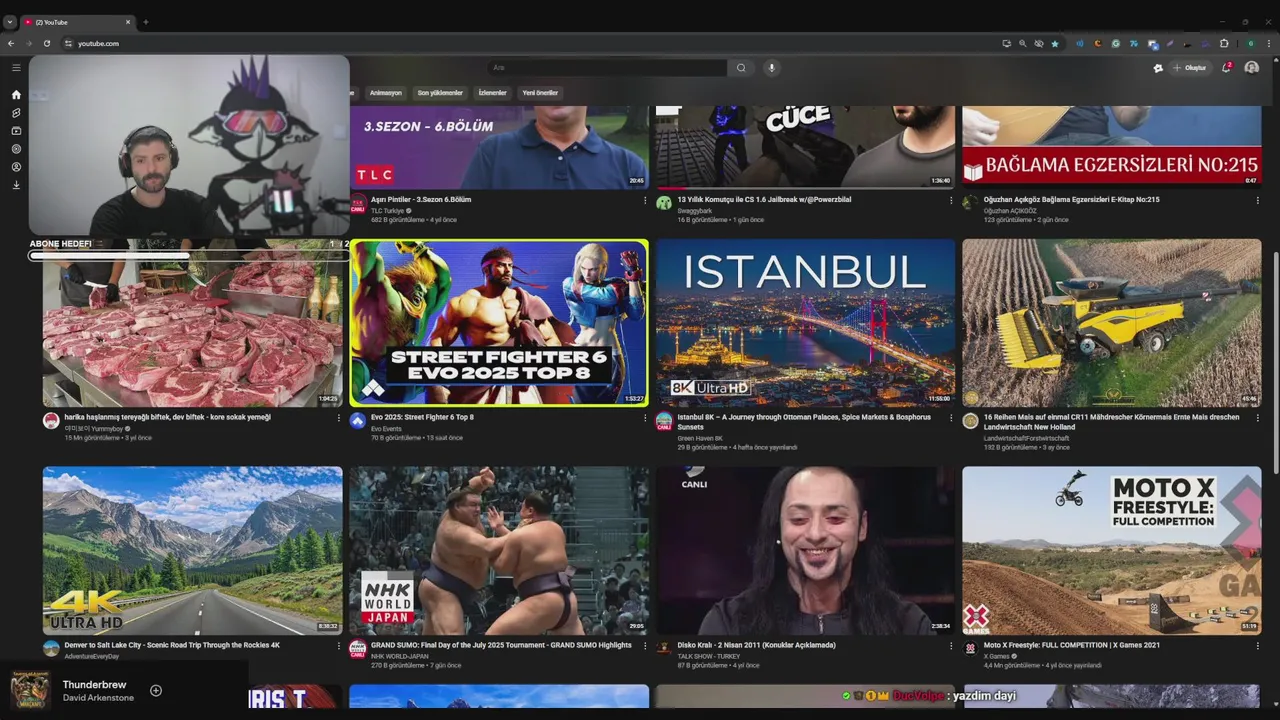
Task: Select the İzlenenler filter chip
Action: pos(493,93)
